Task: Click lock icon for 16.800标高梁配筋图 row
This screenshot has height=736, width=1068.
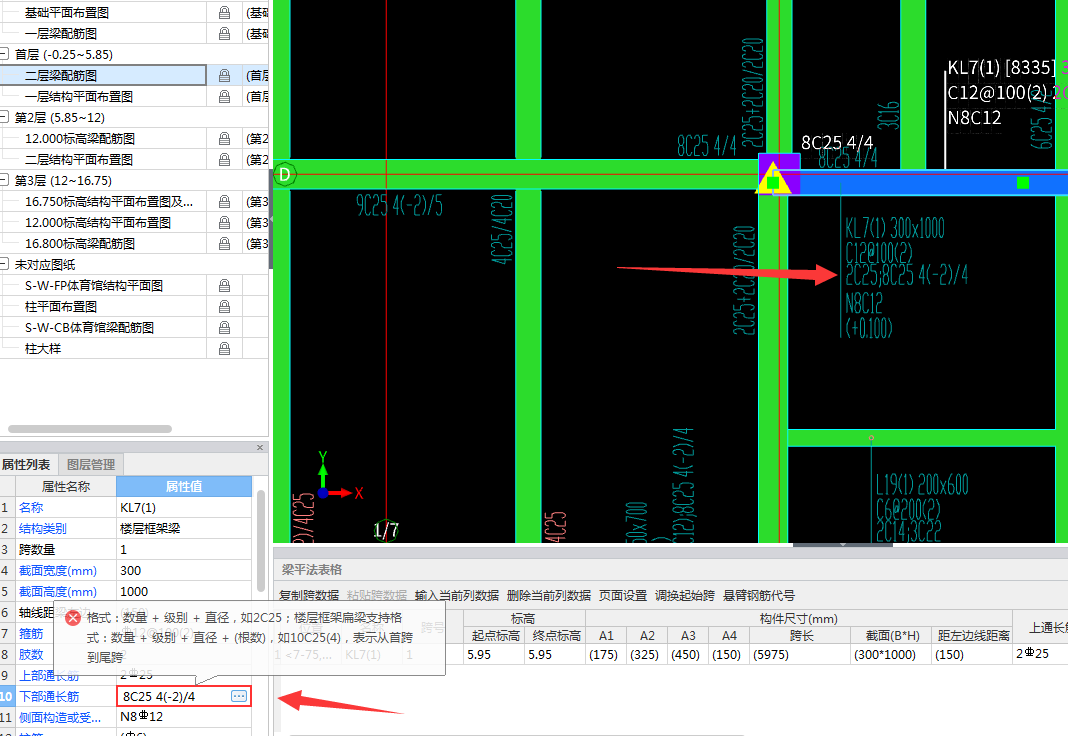Action: [224, 244]
